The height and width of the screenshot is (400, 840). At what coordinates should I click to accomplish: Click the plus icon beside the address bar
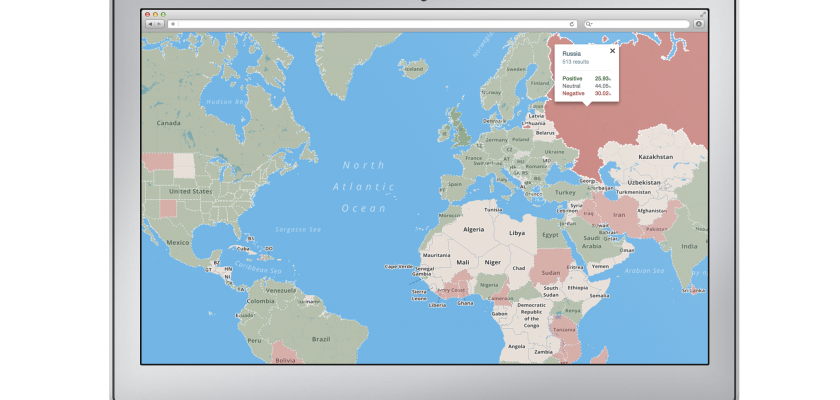coord(173,23)
